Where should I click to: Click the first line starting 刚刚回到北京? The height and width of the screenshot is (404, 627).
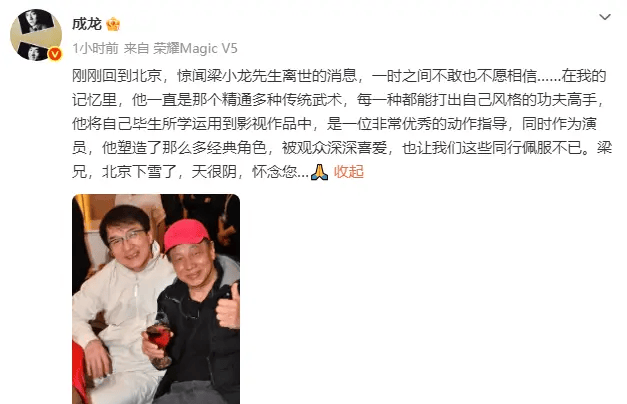coord(339,76)
